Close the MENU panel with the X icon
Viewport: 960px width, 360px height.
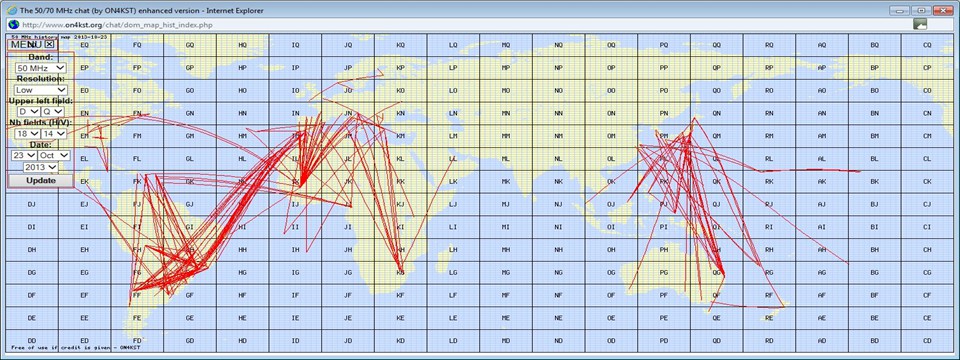(x=50, y=44)
